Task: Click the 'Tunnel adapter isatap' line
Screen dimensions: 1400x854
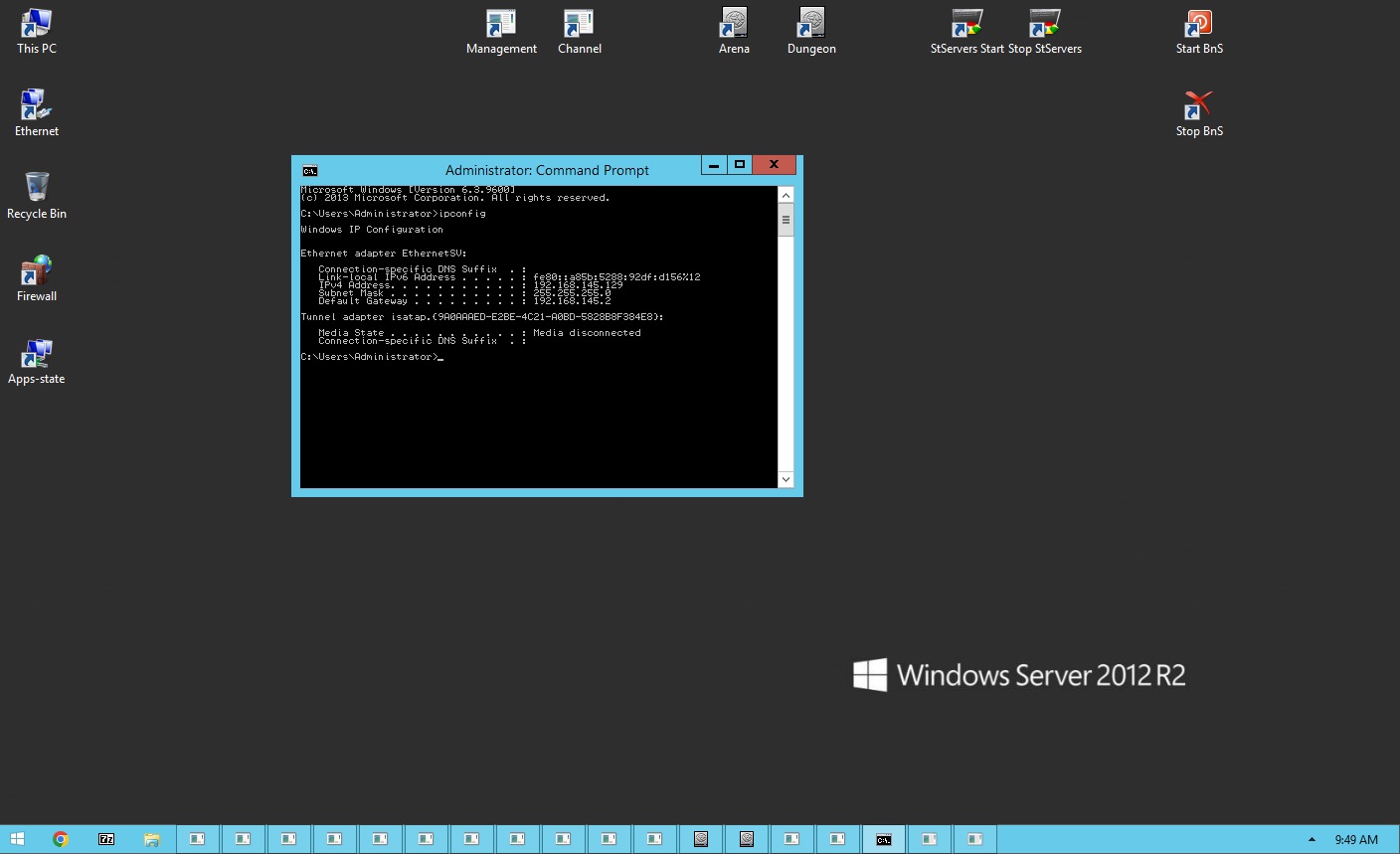Action: (482, 317)
